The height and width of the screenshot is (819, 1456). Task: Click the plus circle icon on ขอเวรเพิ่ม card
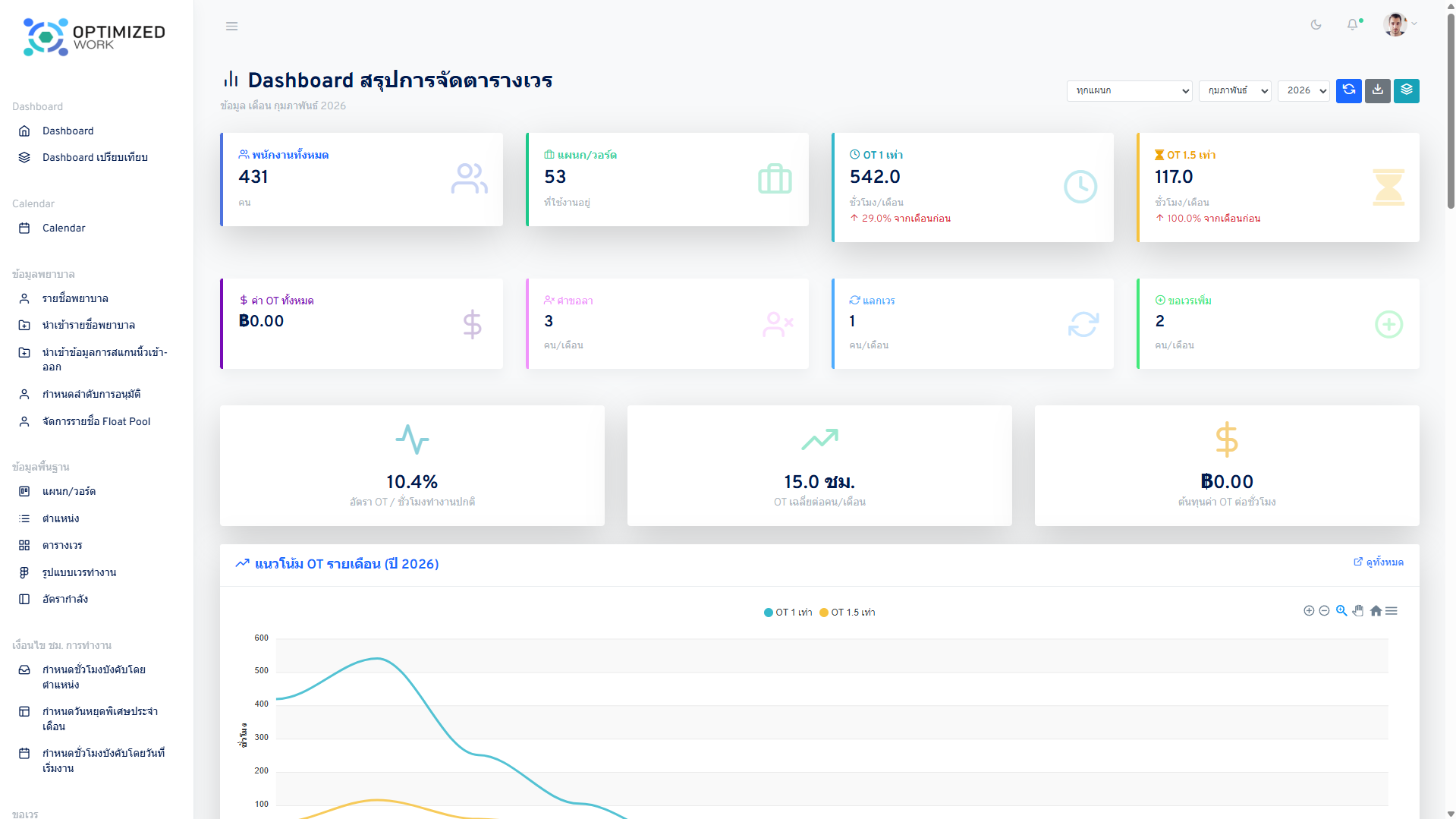(x=1389, y=325)
